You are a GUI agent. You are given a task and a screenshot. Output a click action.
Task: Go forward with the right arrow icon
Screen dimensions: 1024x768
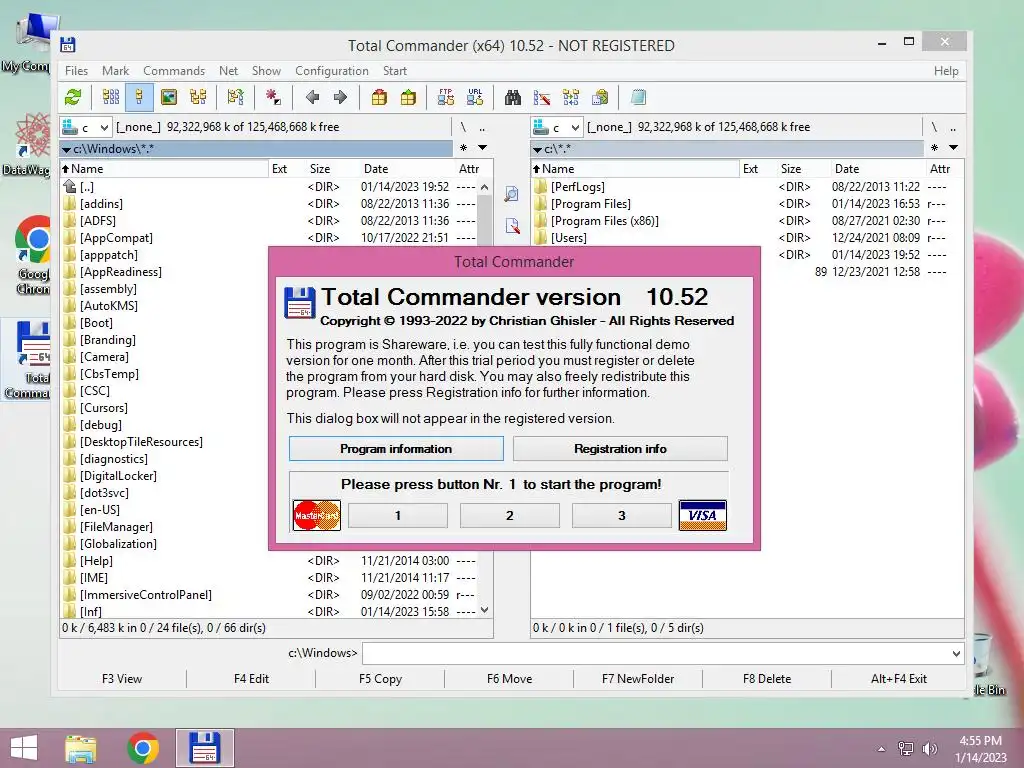[x=340, y=98]
